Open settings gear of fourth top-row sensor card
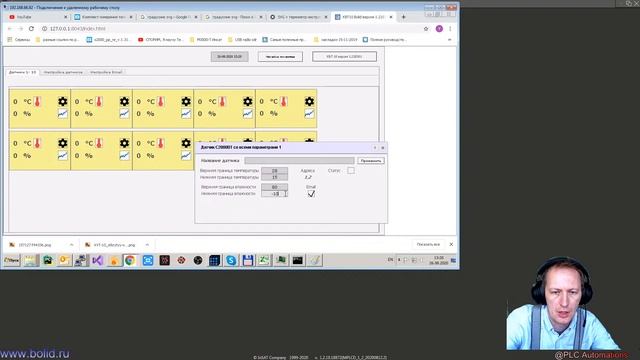640x360 pixels. [x=248, y=101]
